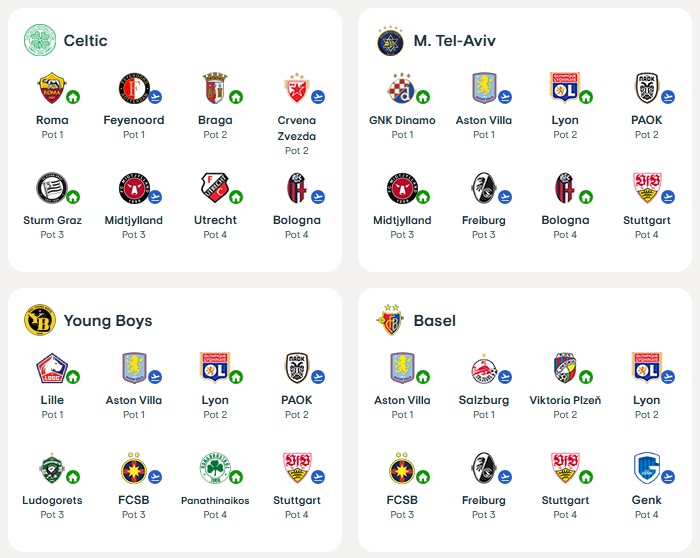Select Salzburg crest in Basel card

(x=483, y=368)
